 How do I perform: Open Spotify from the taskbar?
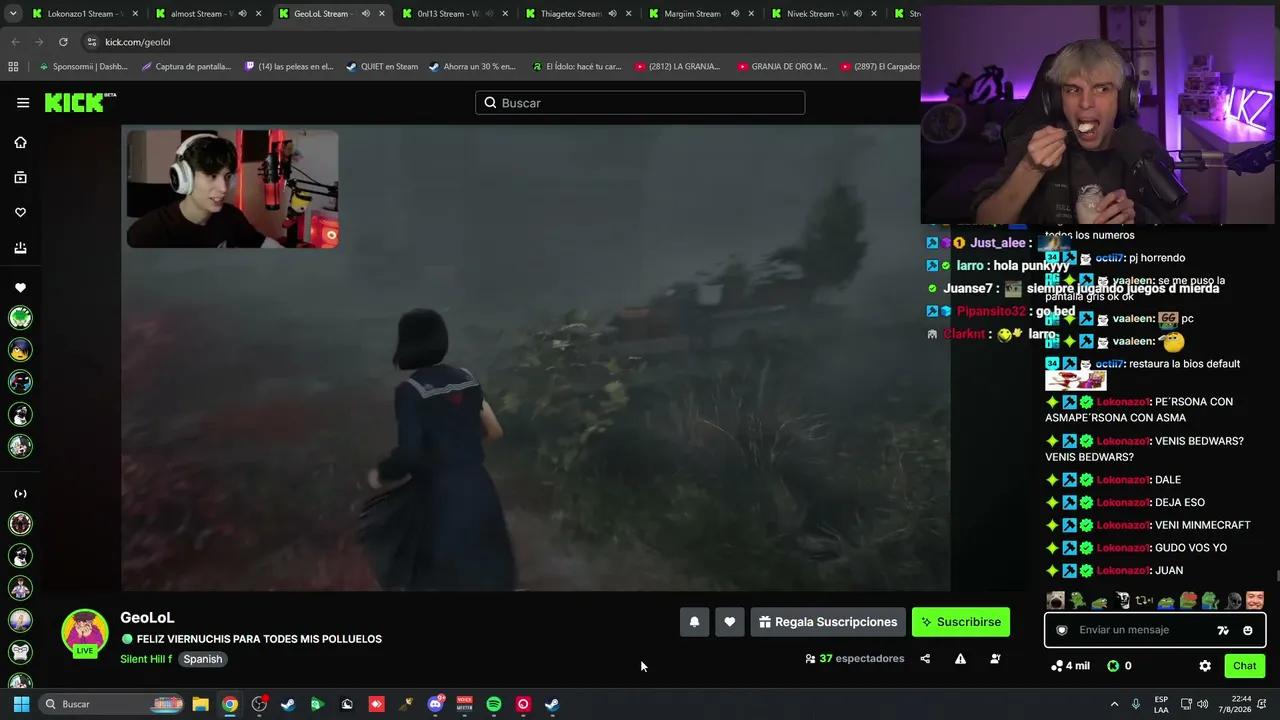[494, 704]
